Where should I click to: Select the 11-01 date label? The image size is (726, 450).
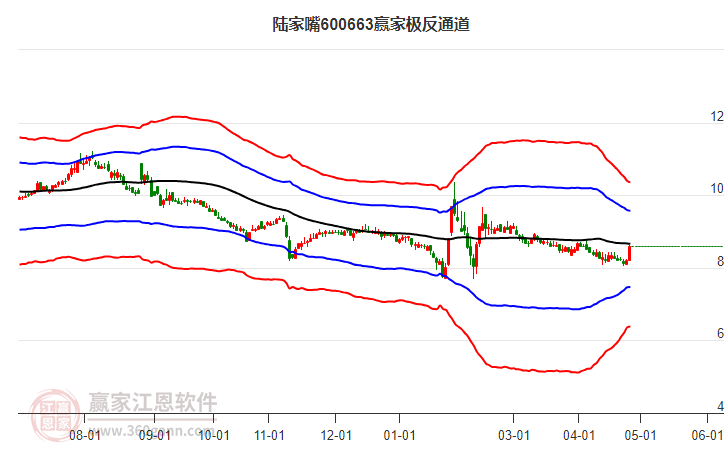pyautogui.click(x=269, y=435)
